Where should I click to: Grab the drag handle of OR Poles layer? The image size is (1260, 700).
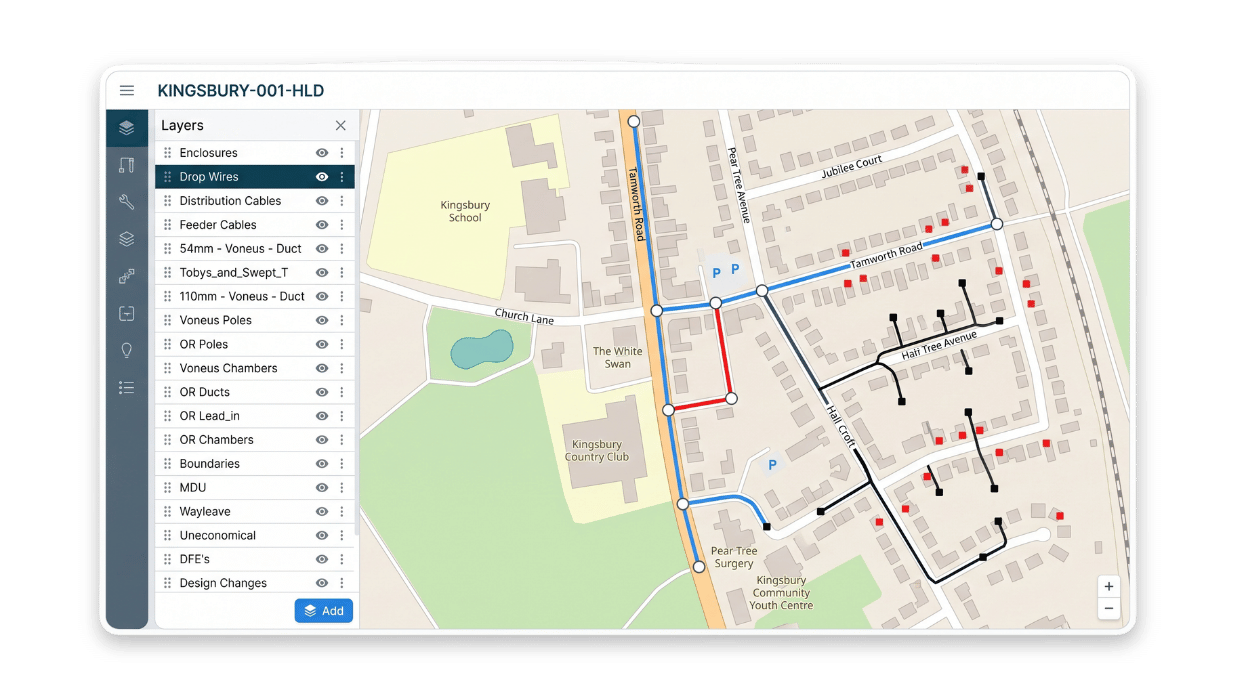[x=167, y=344]
